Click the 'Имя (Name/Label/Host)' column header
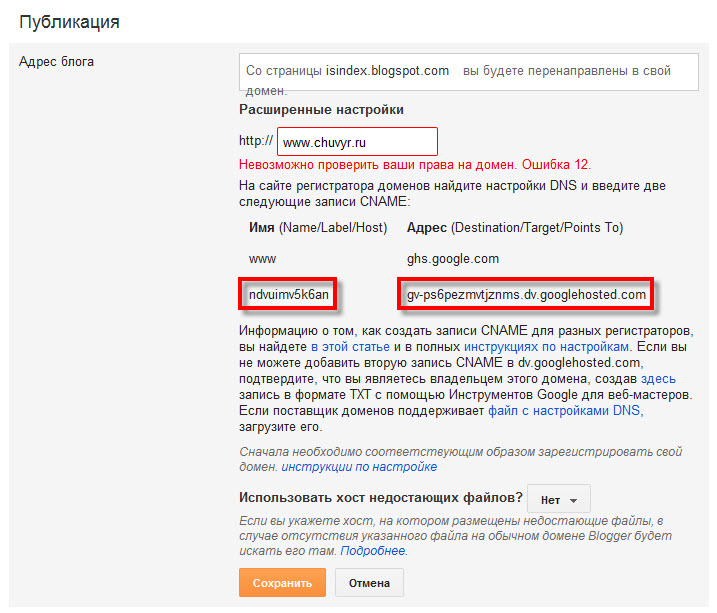The height and width of the screenshot is (613, 717). (x=318, y=228)
